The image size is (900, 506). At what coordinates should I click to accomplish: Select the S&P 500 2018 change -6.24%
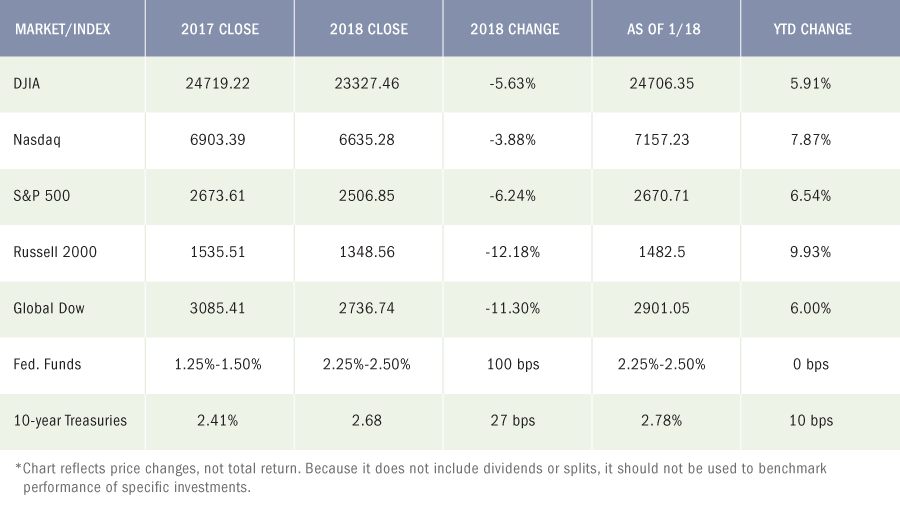click(513, 196)
